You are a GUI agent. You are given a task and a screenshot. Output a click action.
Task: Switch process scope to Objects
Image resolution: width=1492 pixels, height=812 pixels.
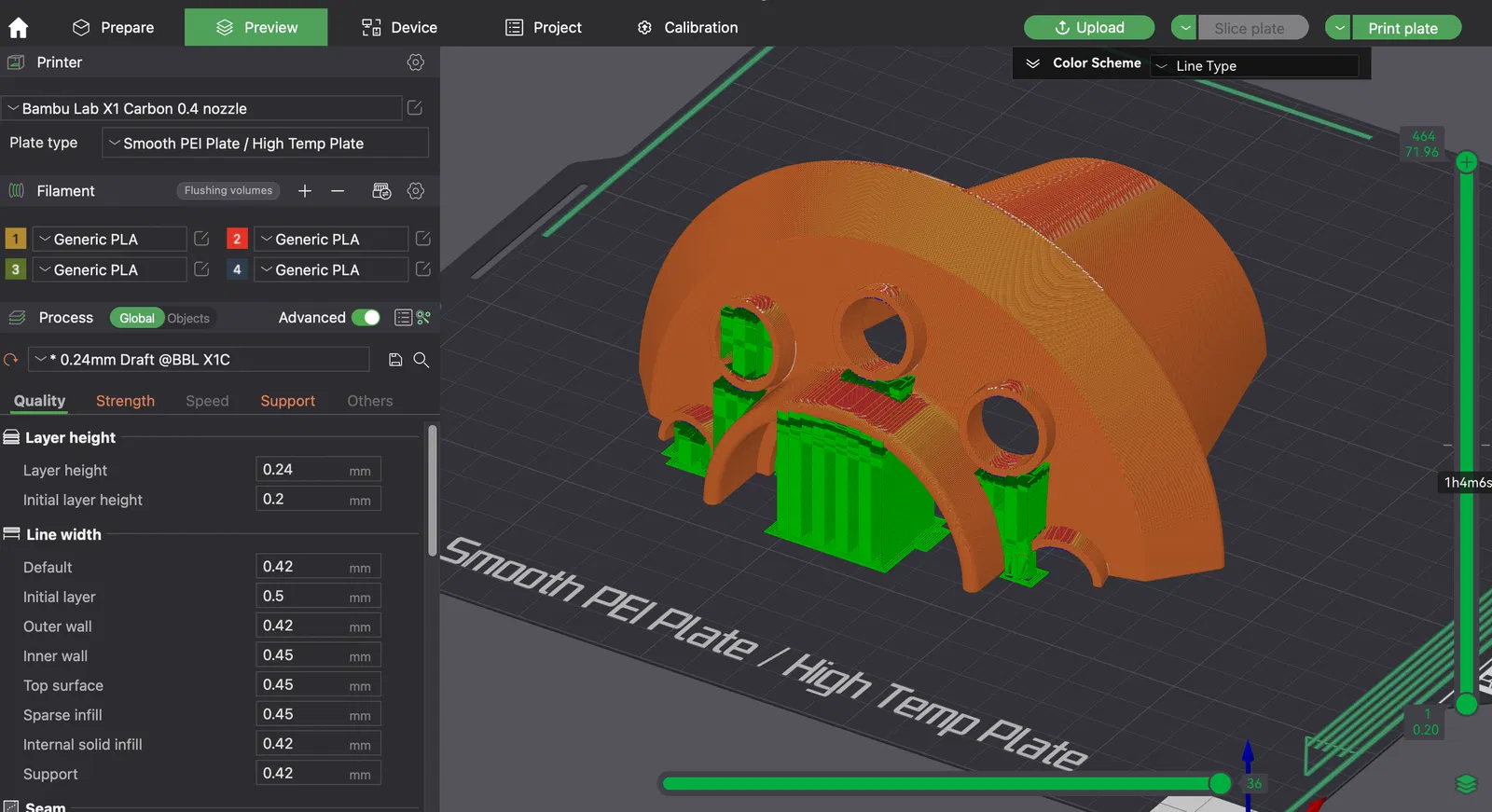(188, 319)
